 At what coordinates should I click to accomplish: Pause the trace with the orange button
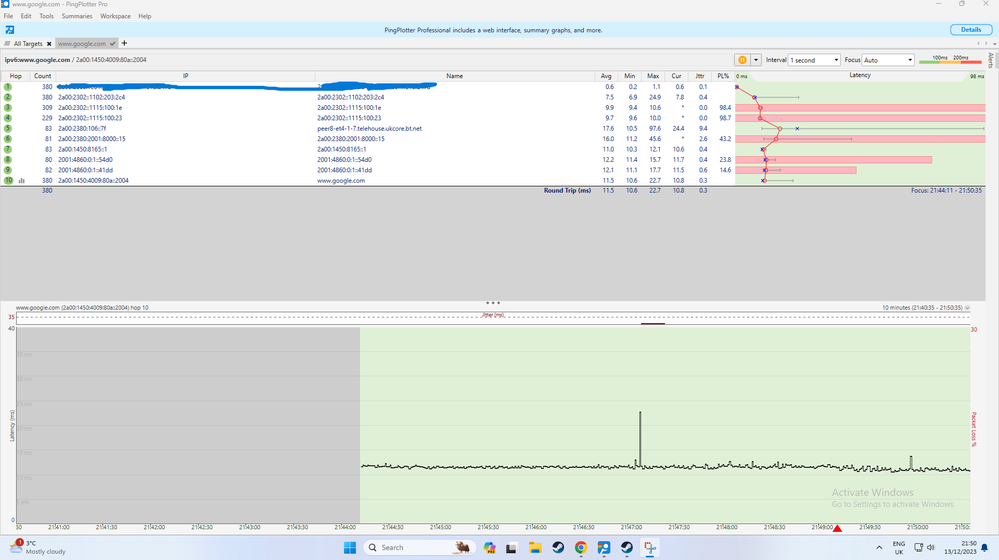[x=742, y=60]
